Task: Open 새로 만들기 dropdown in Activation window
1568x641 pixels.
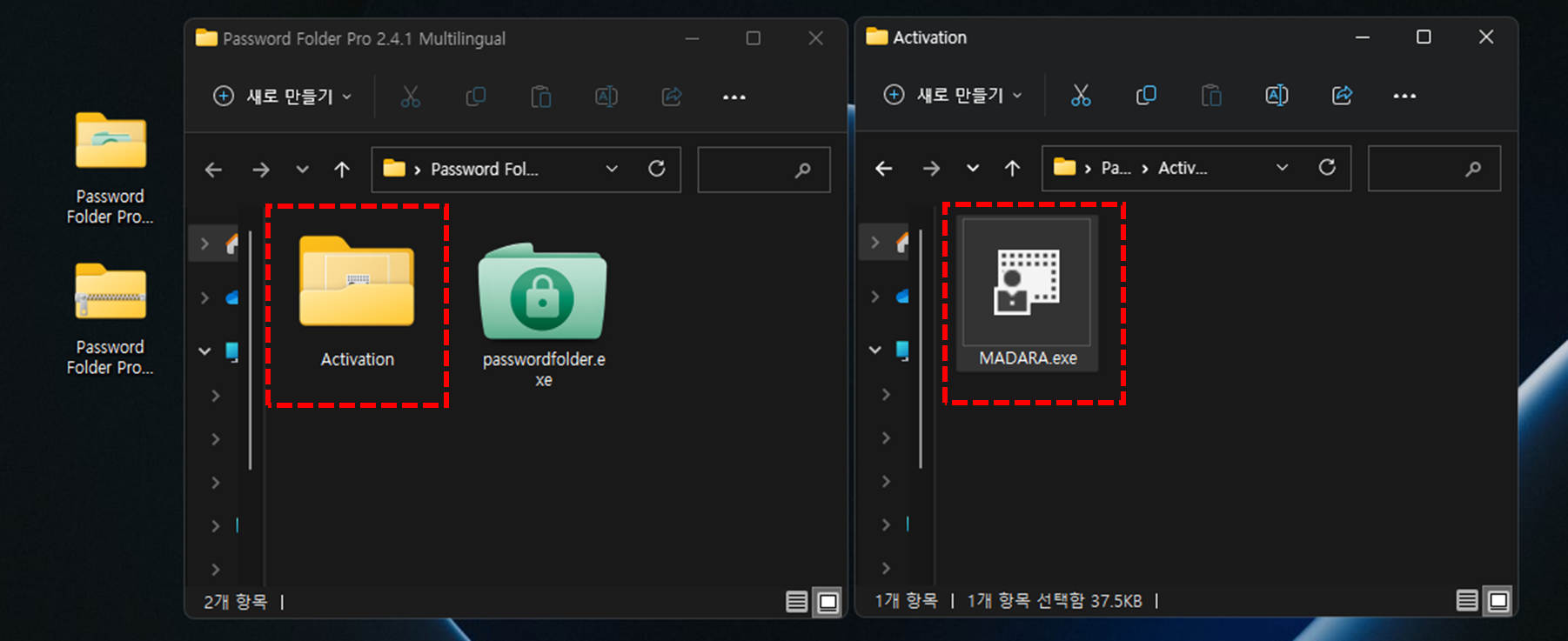Action: tap(953, 95)
